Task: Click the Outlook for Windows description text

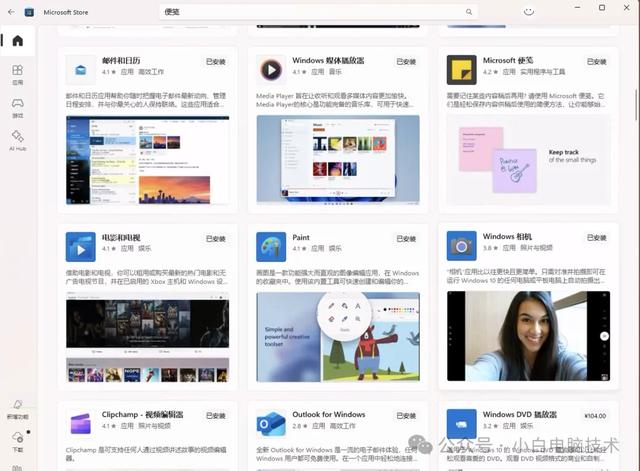Action: click(x=337, y=454)
